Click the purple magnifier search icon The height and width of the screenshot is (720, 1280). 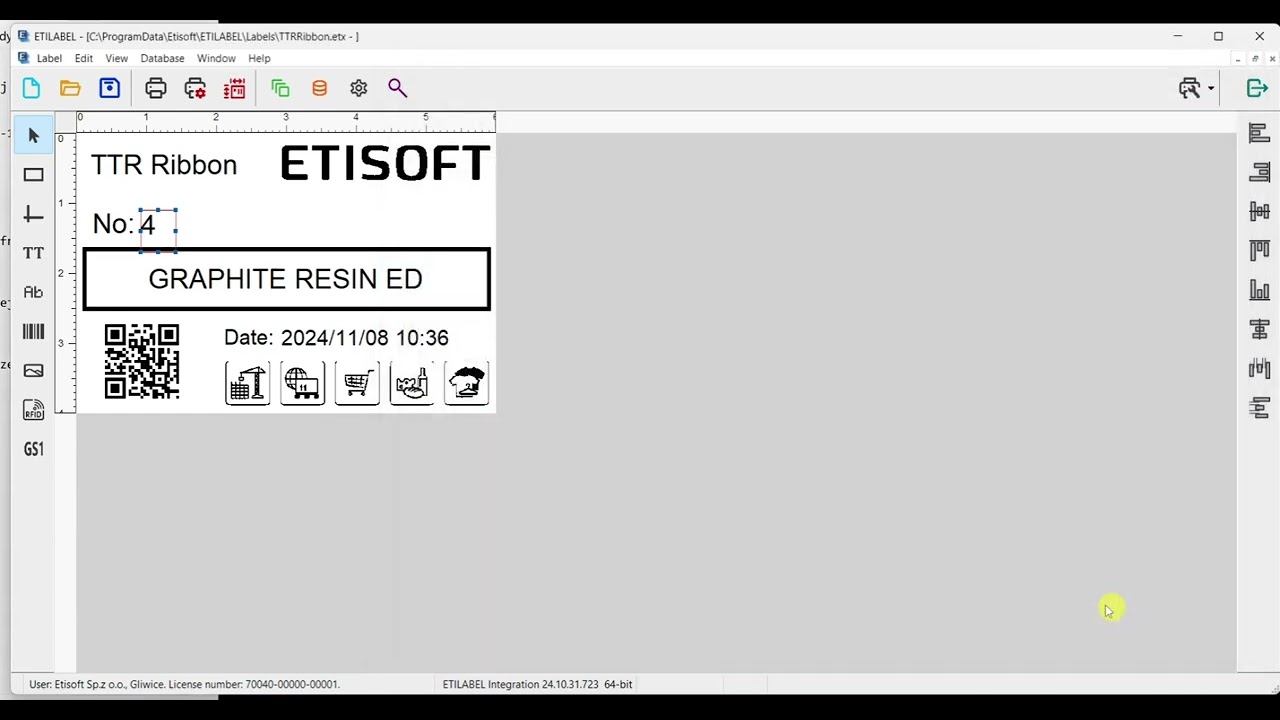click(398, 88)
